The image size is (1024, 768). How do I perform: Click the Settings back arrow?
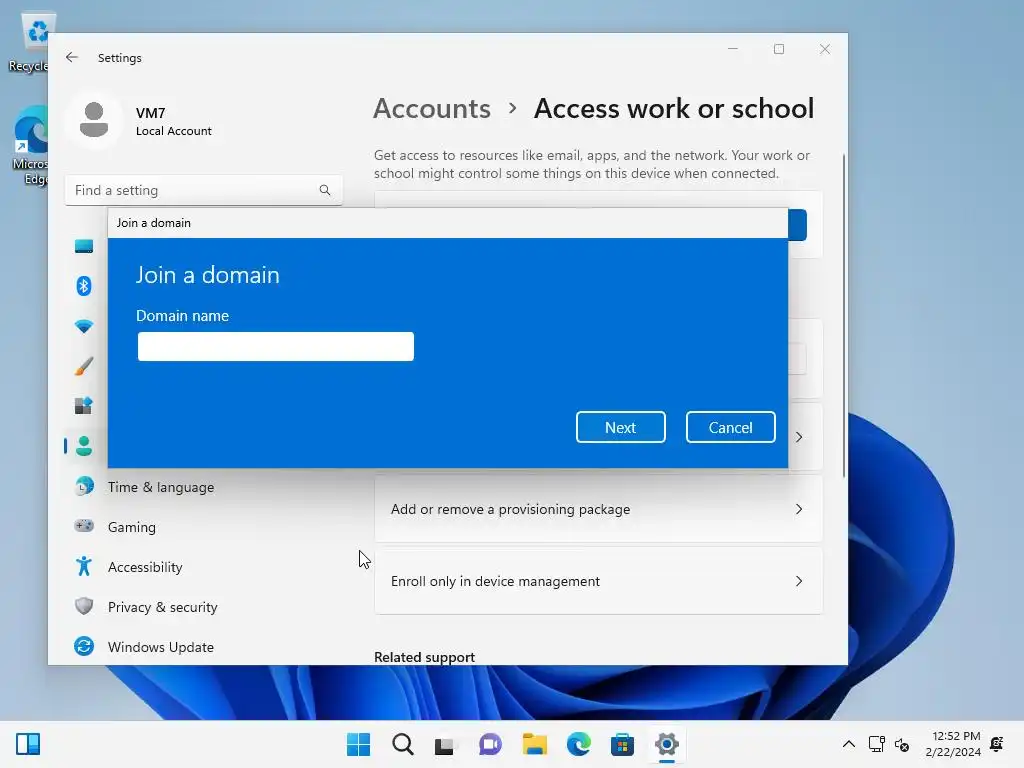pyautogui.click(x=72, y=57)
